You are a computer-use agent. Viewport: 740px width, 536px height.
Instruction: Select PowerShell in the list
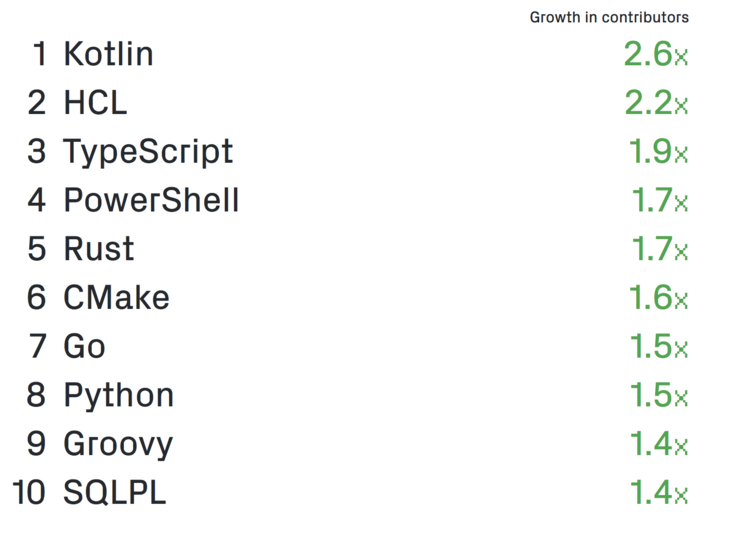[151, 200]
